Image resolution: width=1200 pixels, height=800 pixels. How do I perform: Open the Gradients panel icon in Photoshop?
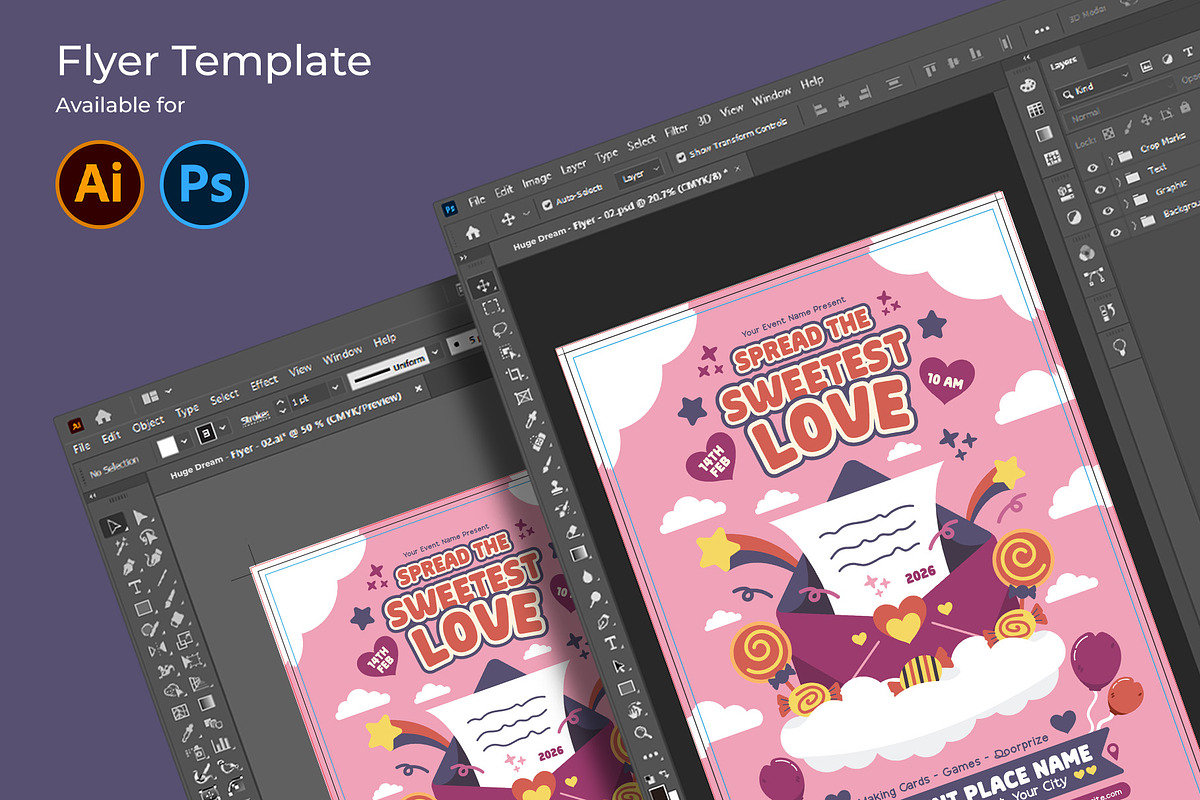tap(1044, 134)
